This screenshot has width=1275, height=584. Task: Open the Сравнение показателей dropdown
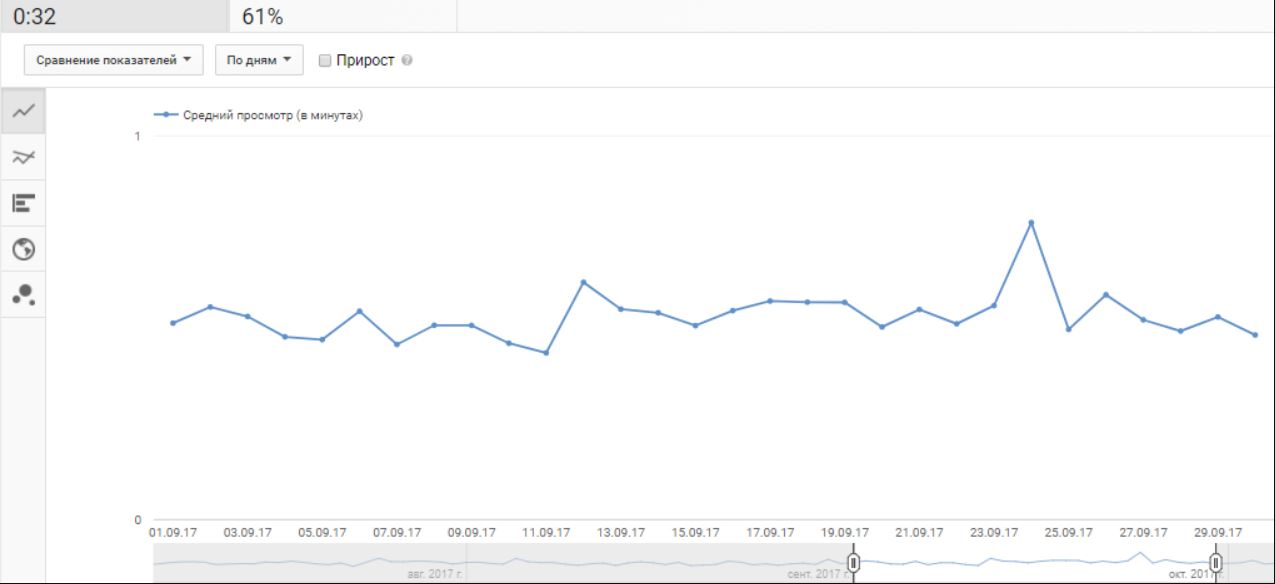click(113, 60)
